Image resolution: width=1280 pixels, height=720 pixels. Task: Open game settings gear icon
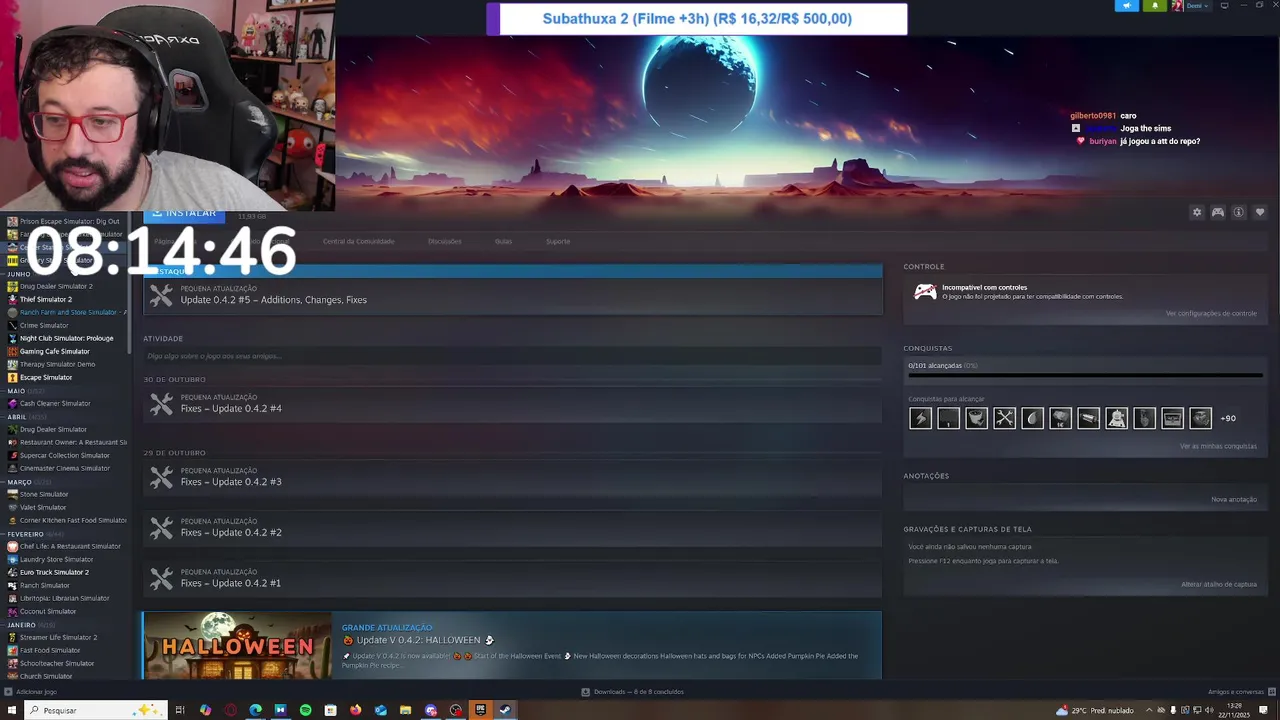click(1196, 212)
